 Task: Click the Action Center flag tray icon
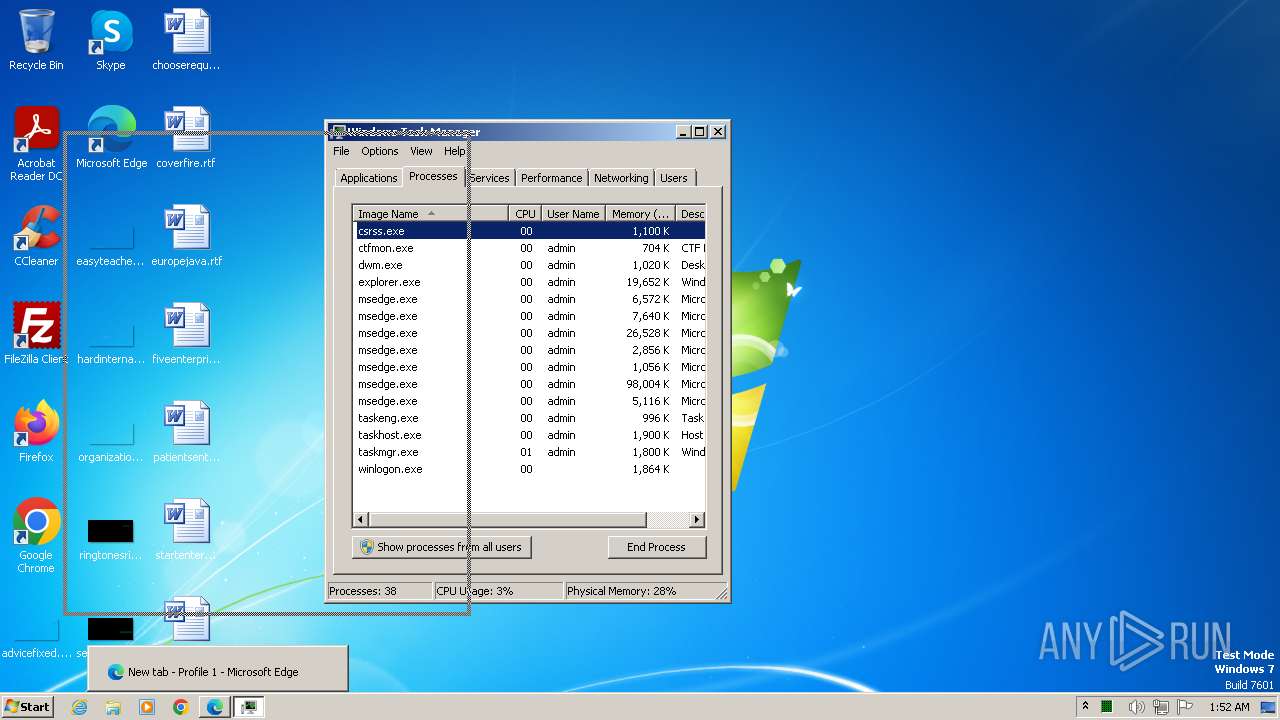pyautogui.click(x=1186, y=707)
